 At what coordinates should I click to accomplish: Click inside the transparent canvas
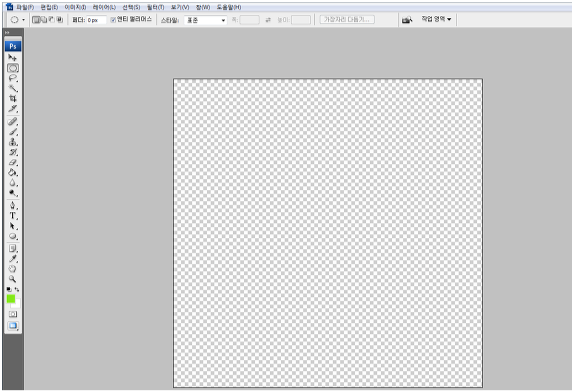point(328,233)
